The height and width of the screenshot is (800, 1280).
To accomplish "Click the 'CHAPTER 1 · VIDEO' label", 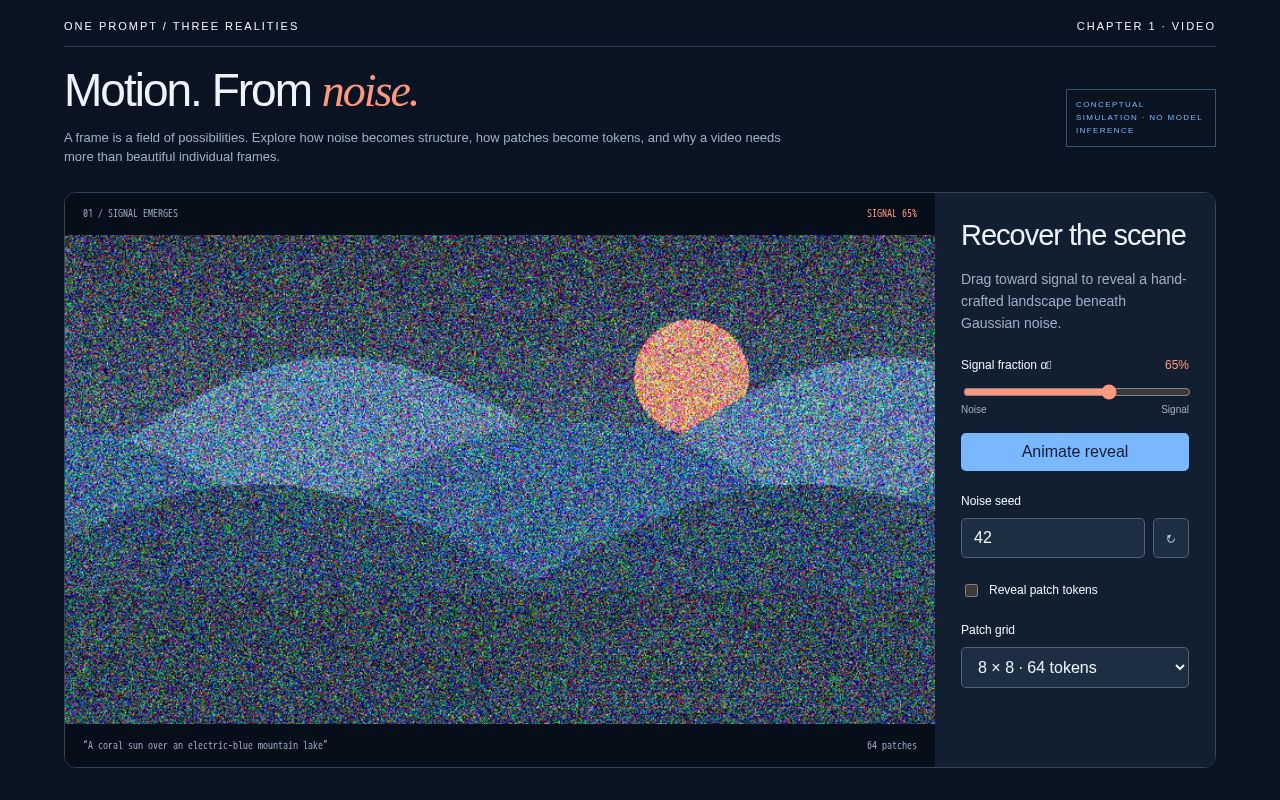I will [1146, 26].
